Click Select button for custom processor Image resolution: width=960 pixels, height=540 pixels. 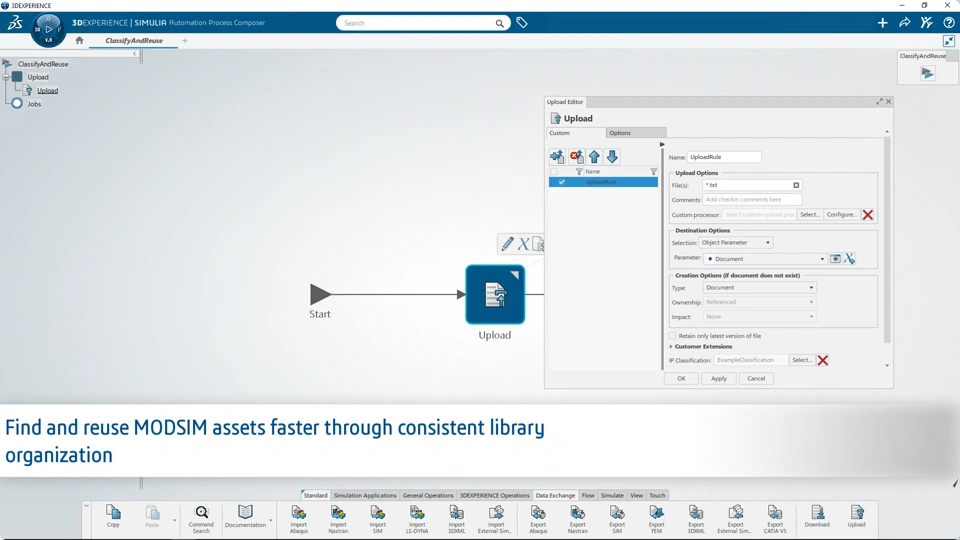pos(809,215)
